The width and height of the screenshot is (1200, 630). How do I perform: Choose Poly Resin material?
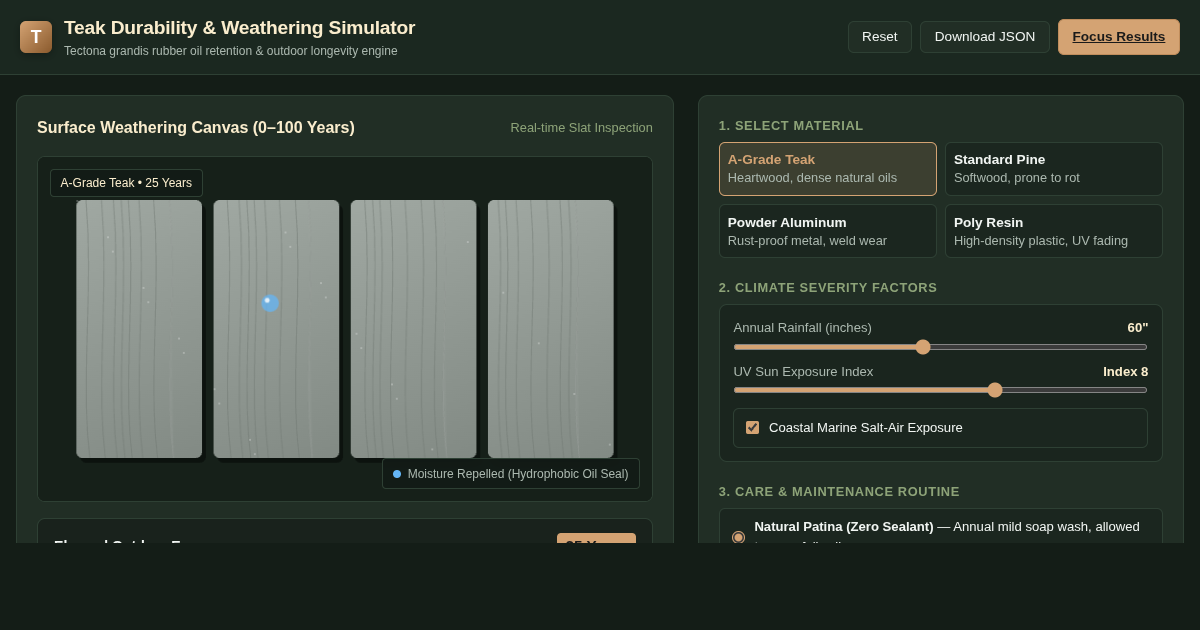coord(1054,231)
